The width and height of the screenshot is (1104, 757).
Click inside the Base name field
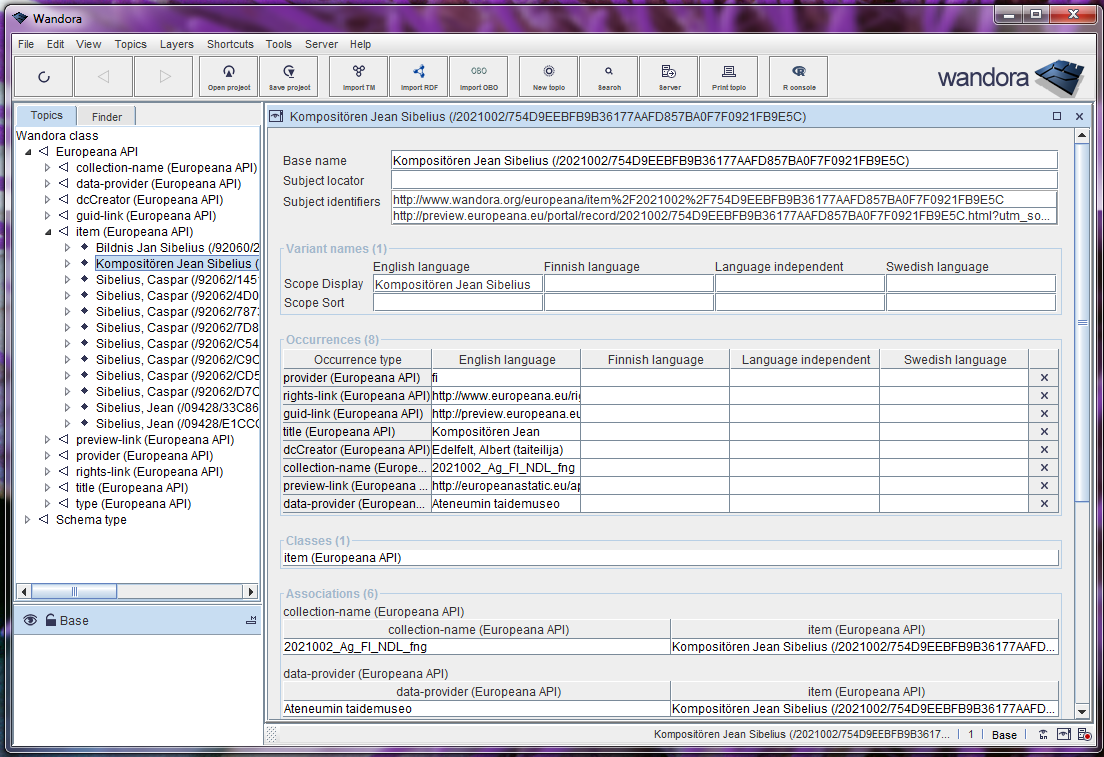(x=700, y=159)
